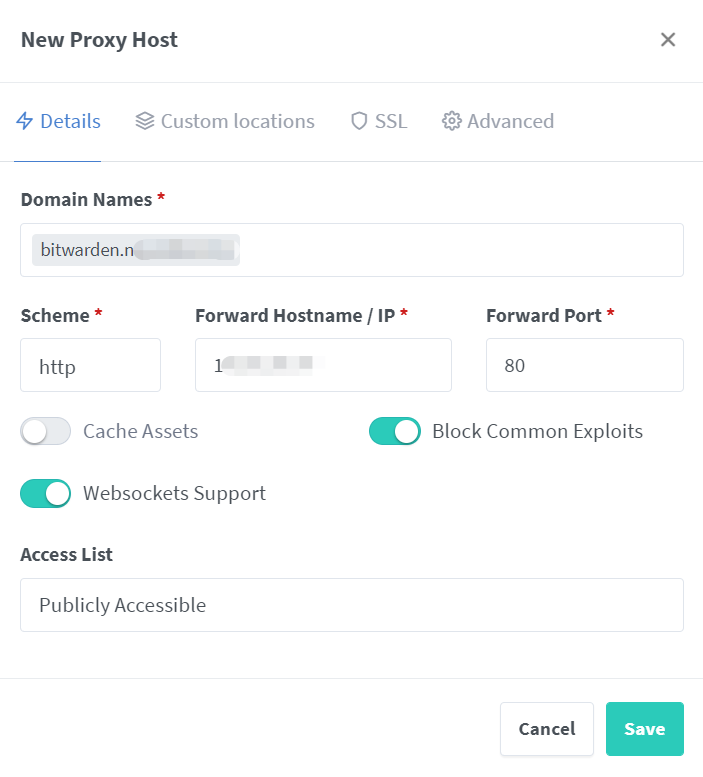Click the layers icon for Custom locations
Image resolution: width=703 pixels, height=777 pixels.
pyautogui.click(x=145, y=121)
